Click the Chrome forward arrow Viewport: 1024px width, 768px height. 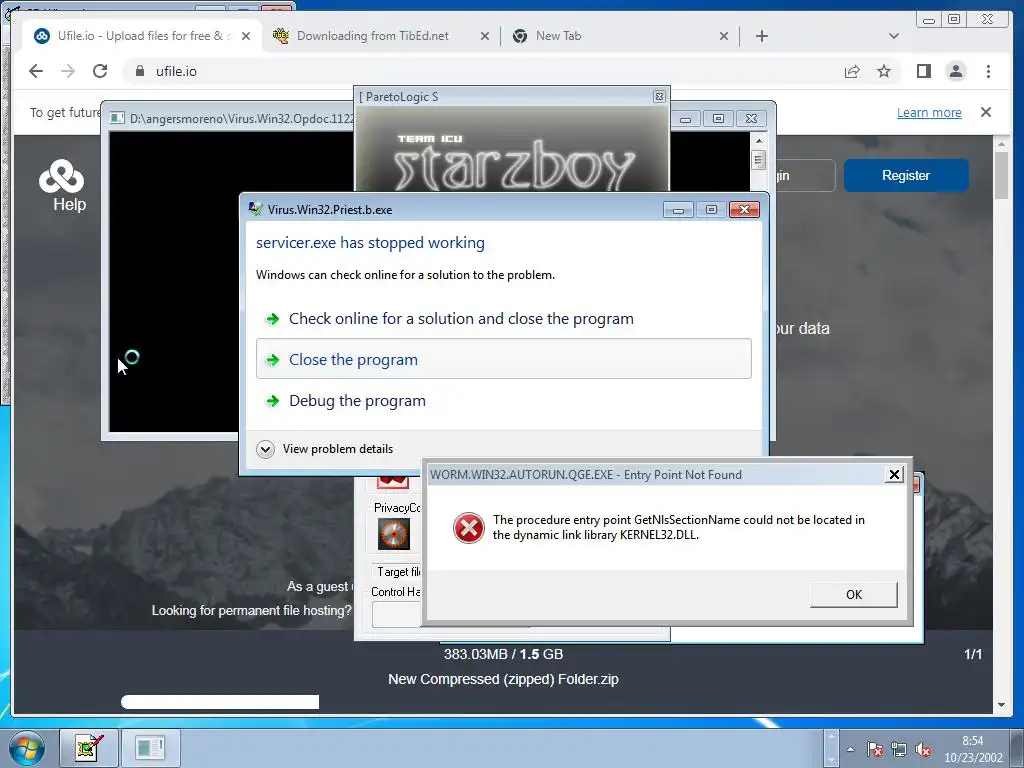tap(68, 71)
